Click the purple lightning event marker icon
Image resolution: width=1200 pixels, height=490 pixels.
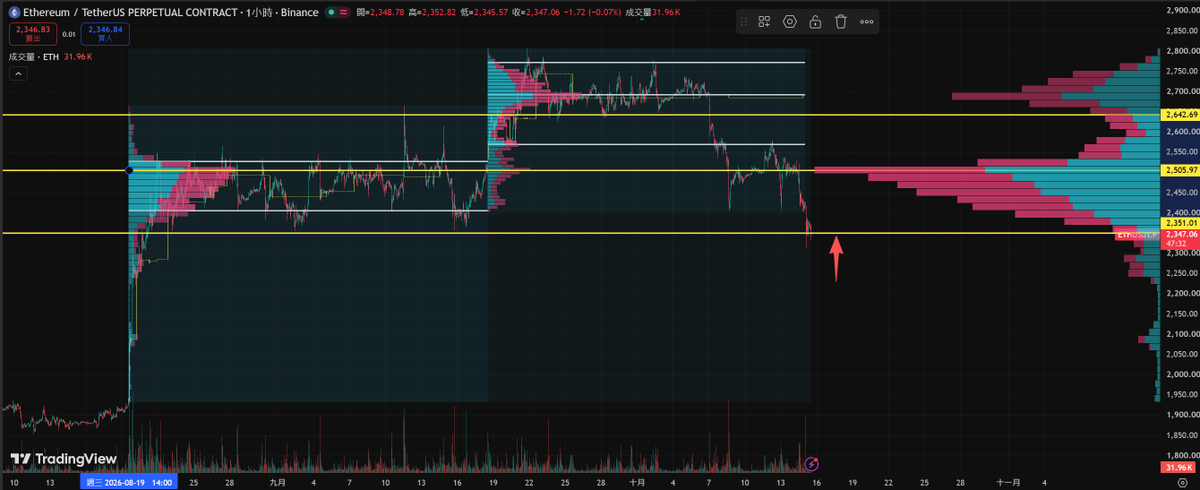[x=812, y=463]
